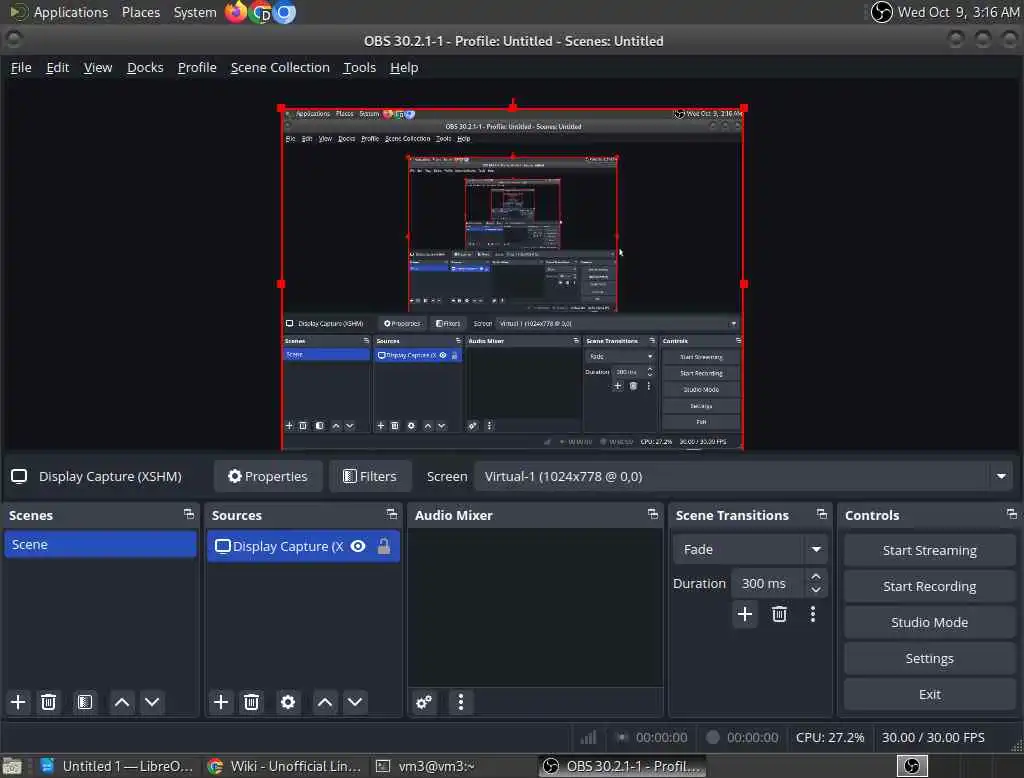
Task: Open source Properties button in toolbar
Action: click(268, 476)
